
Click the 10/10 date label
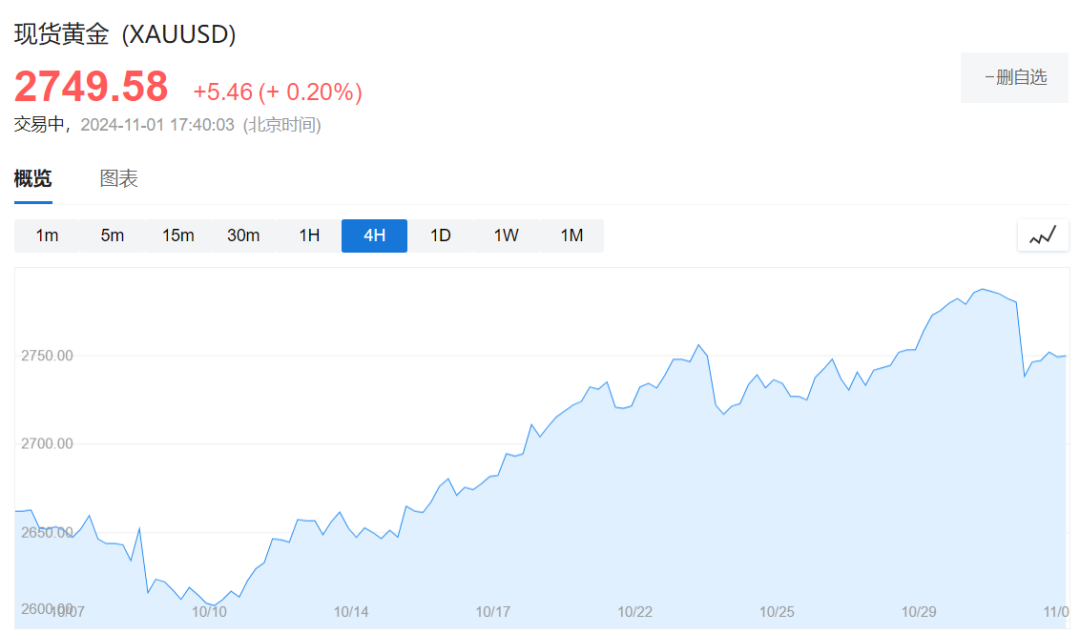209,612
